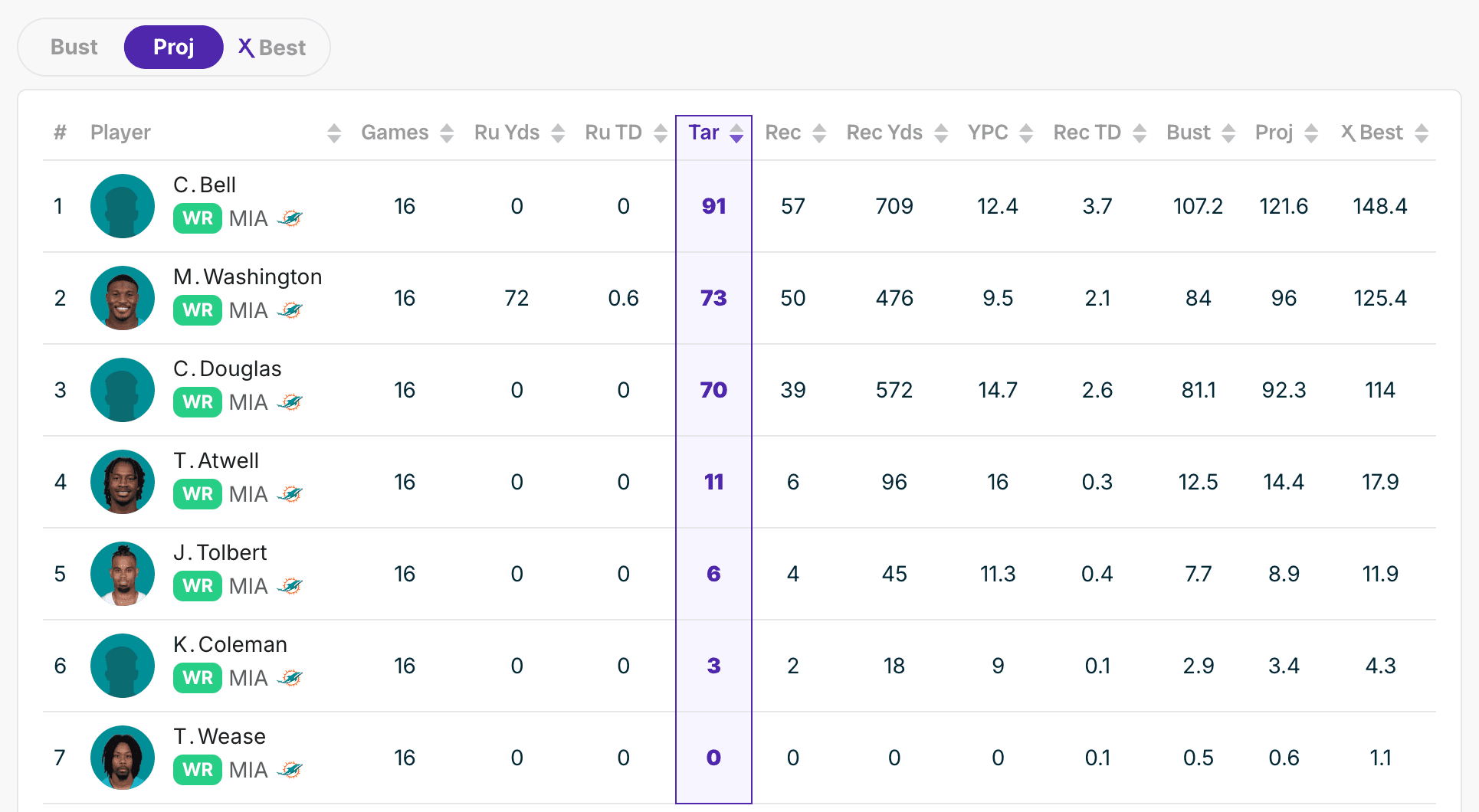Sort by Rec Yds column arrows

pyautogui.click(x=941, y=133)
